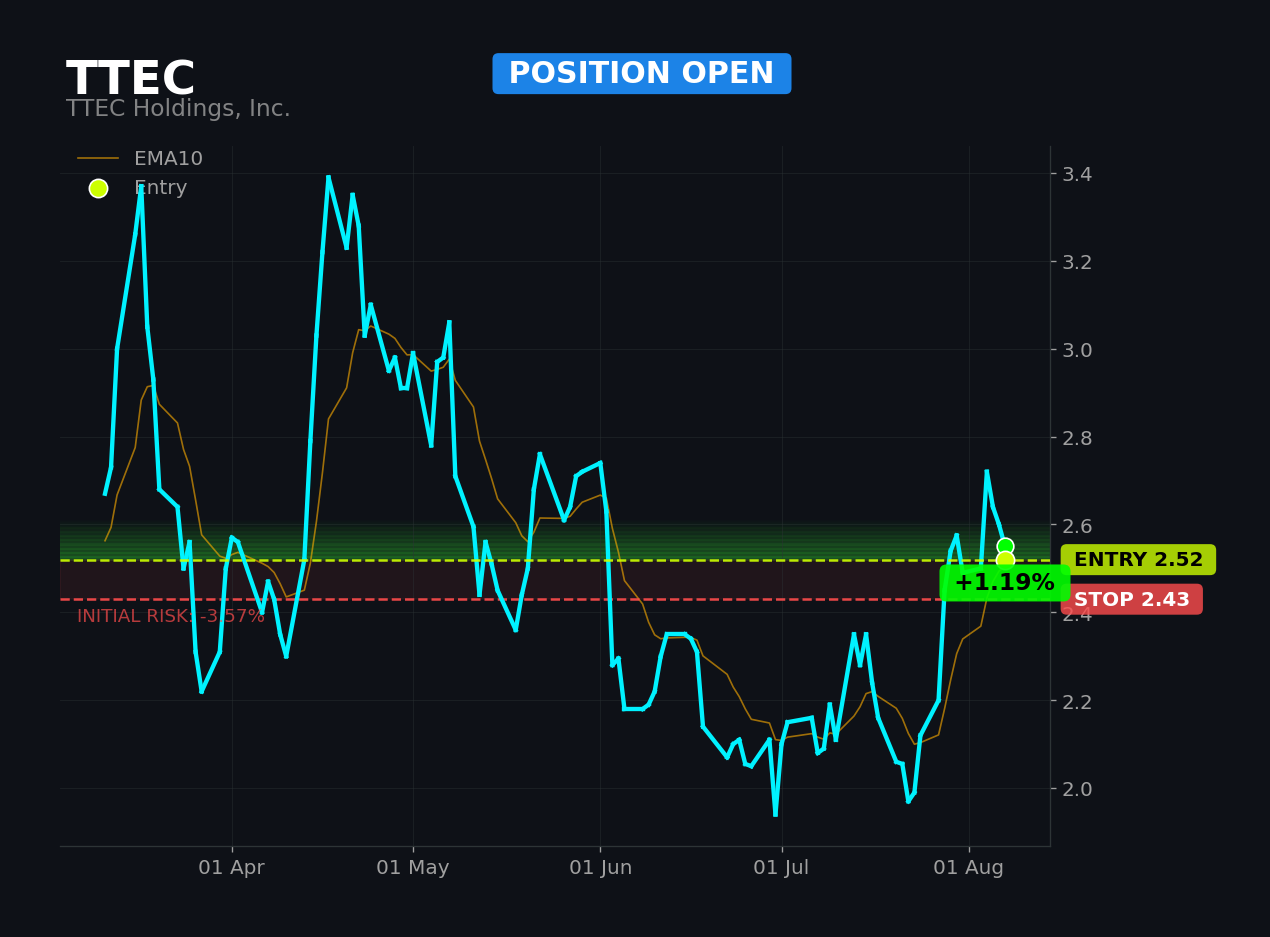Click the POSITION OPEN status badge
The width and height of the screenshot is (1270, 937).
[641, 74]
